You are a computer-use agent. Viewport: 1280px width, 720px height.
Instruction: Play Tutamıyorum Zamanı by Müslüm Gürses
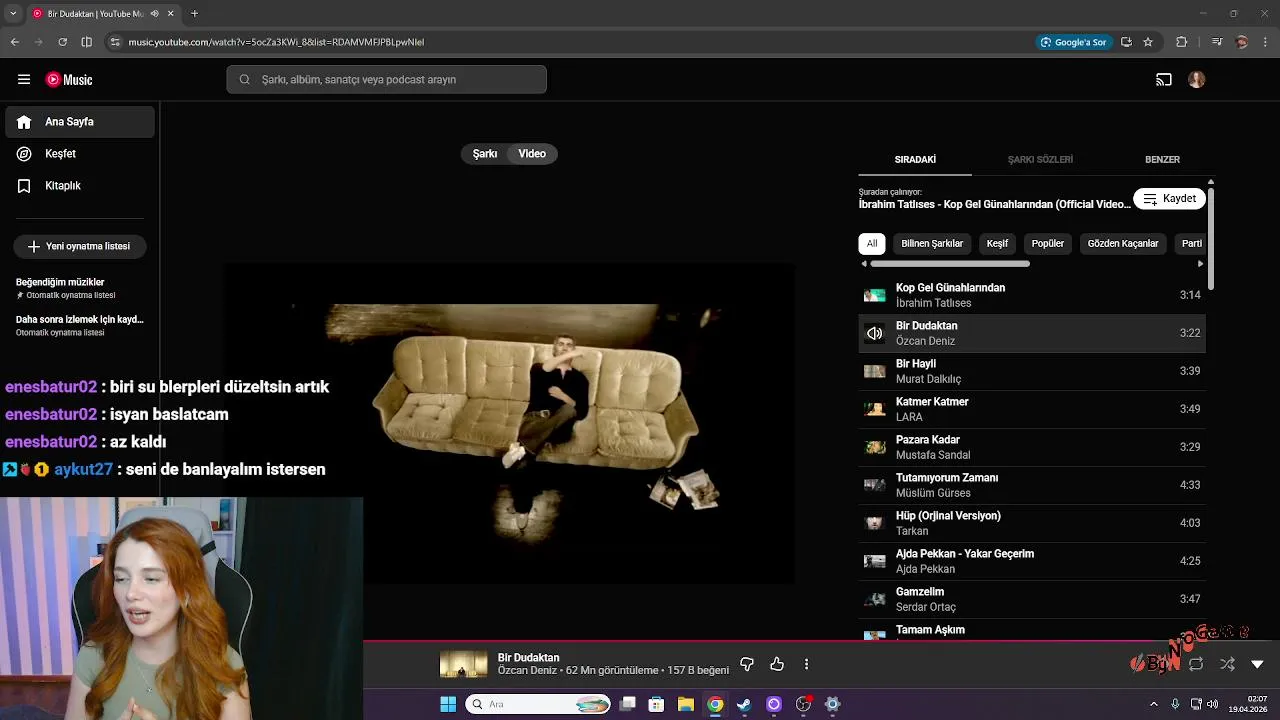click(x=1032, y=485)
